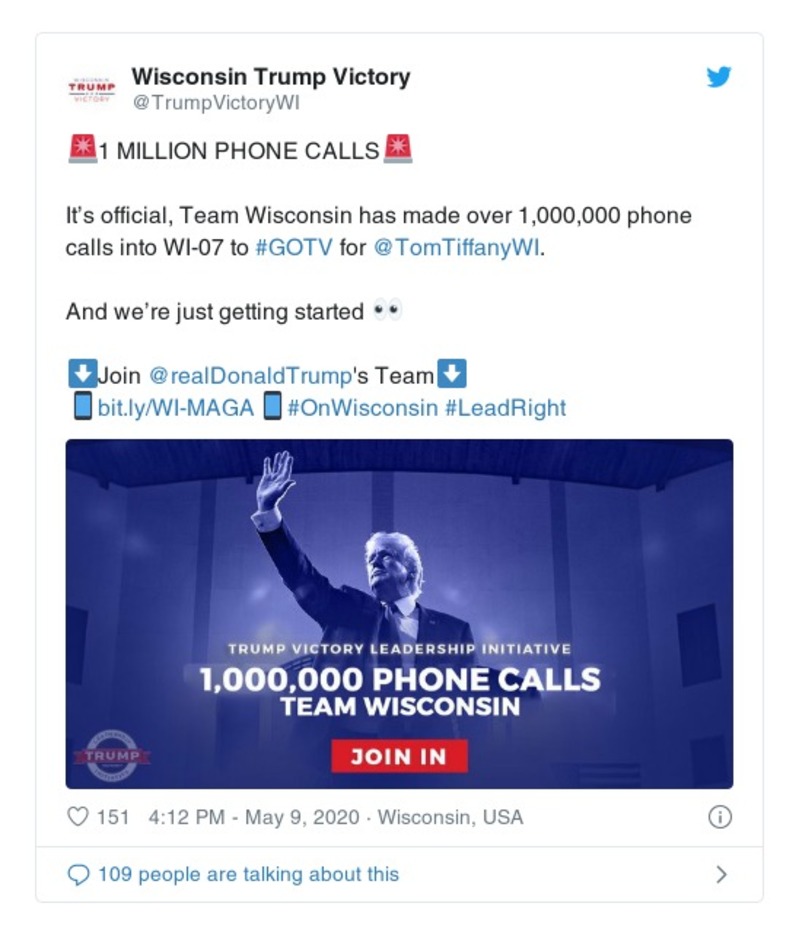Click the Twitter bird logo
Viewport: 799px width, 935px height.
click(719, 78)
